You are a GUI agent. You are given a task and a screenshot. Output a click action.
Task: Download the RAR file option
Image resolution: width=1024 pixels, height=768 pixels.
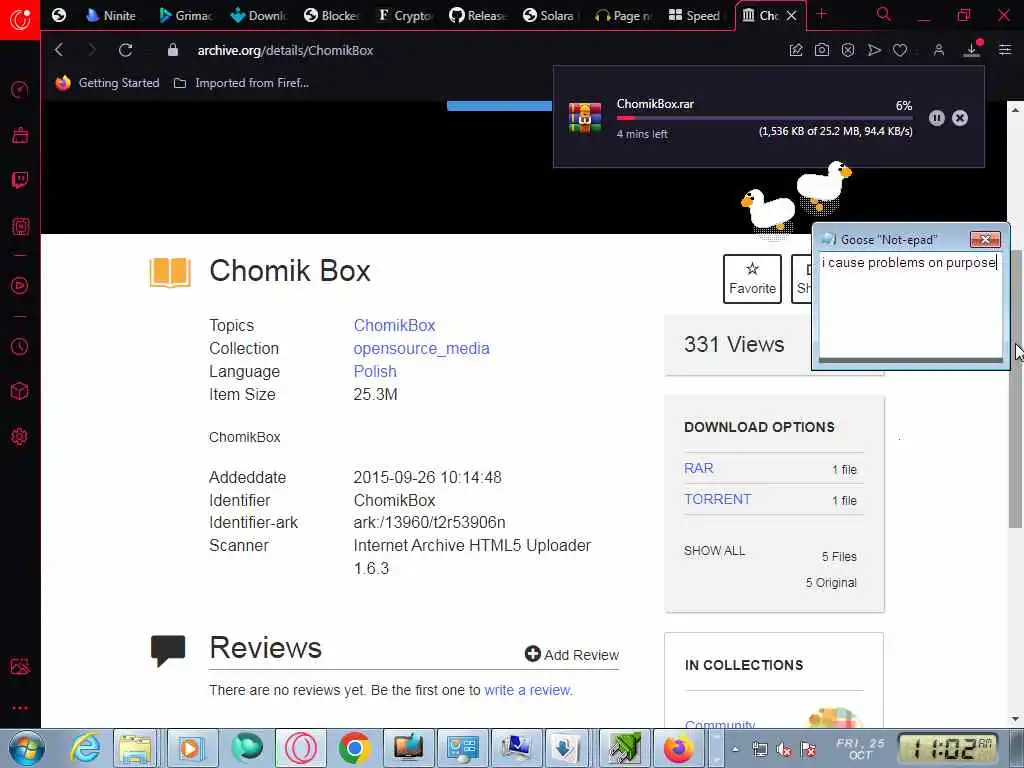(699, 468)
